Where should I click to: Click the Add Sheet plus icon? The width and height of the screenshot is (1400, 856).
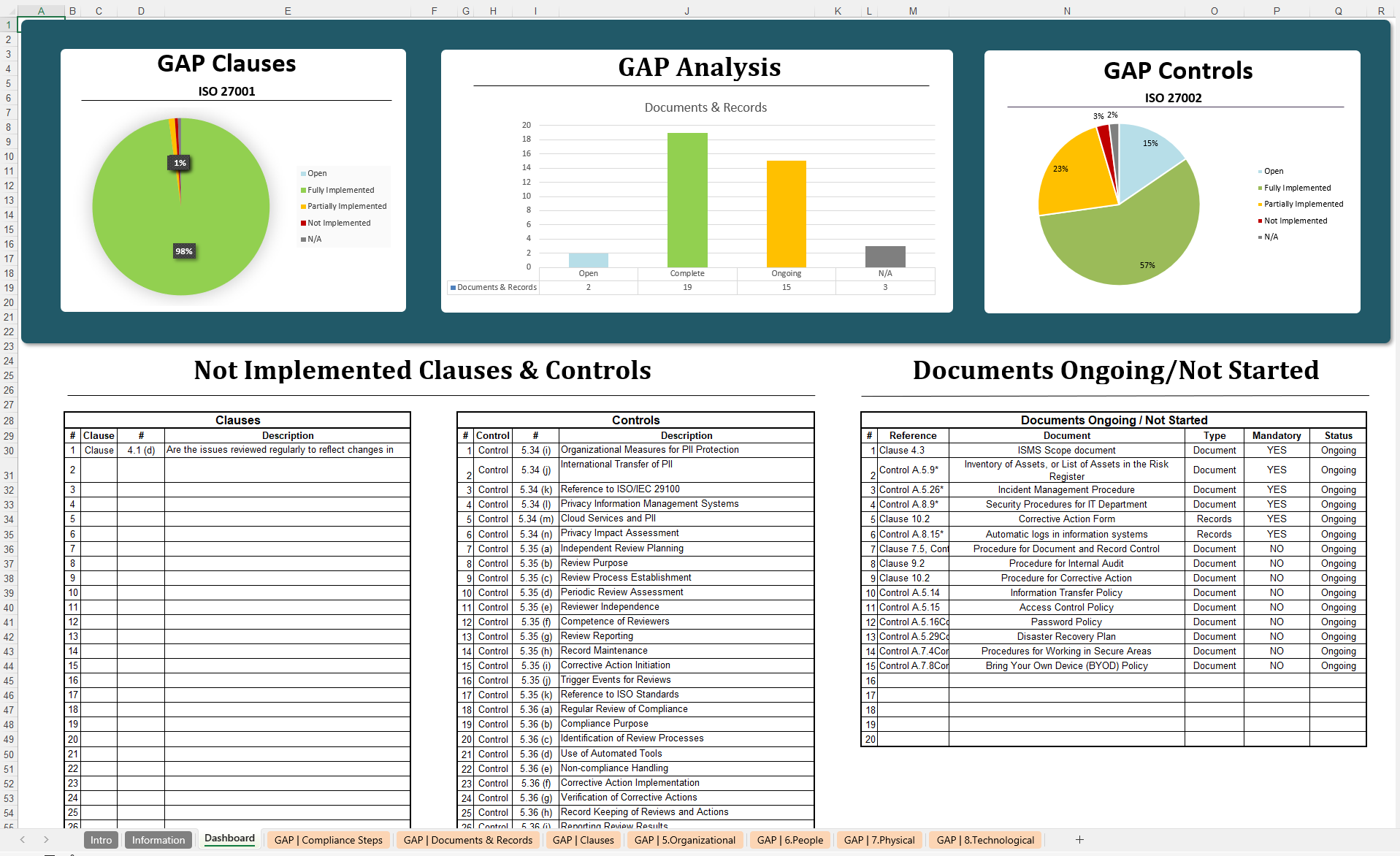[1079, 840]
